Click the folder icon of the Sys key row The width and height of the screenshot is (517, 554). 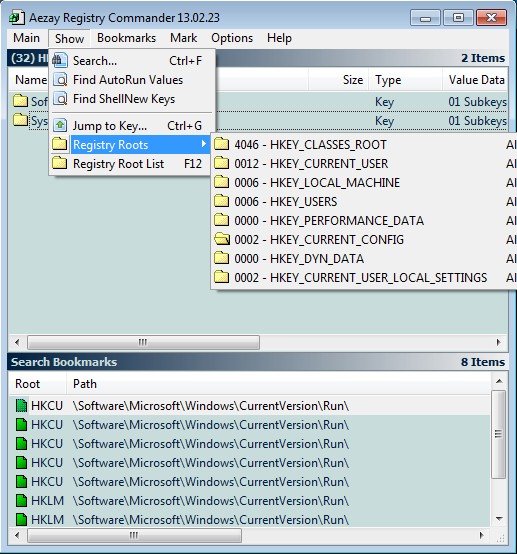click(x=20, y=120)
